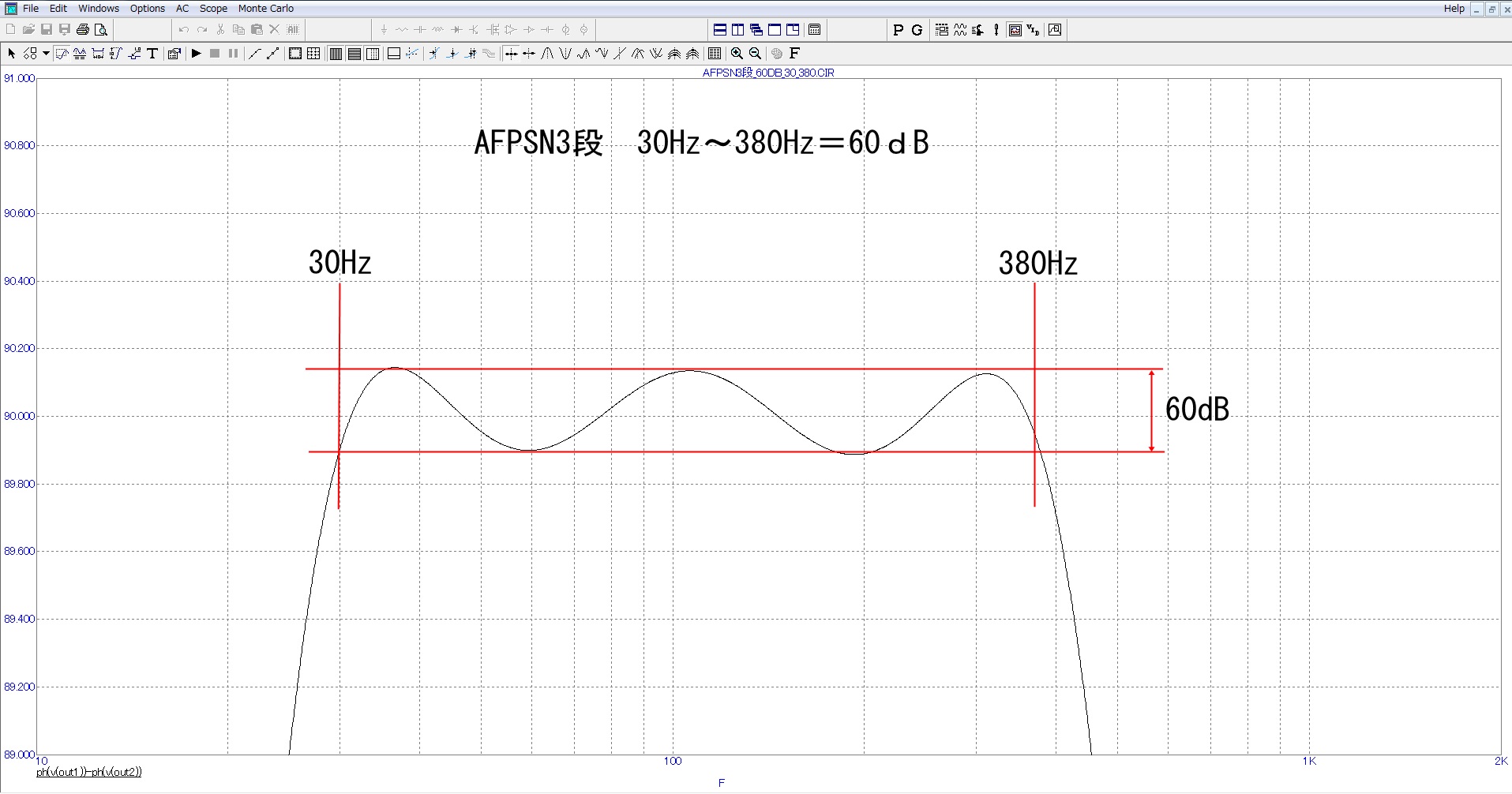Open the AC menu

pos(182,9)
